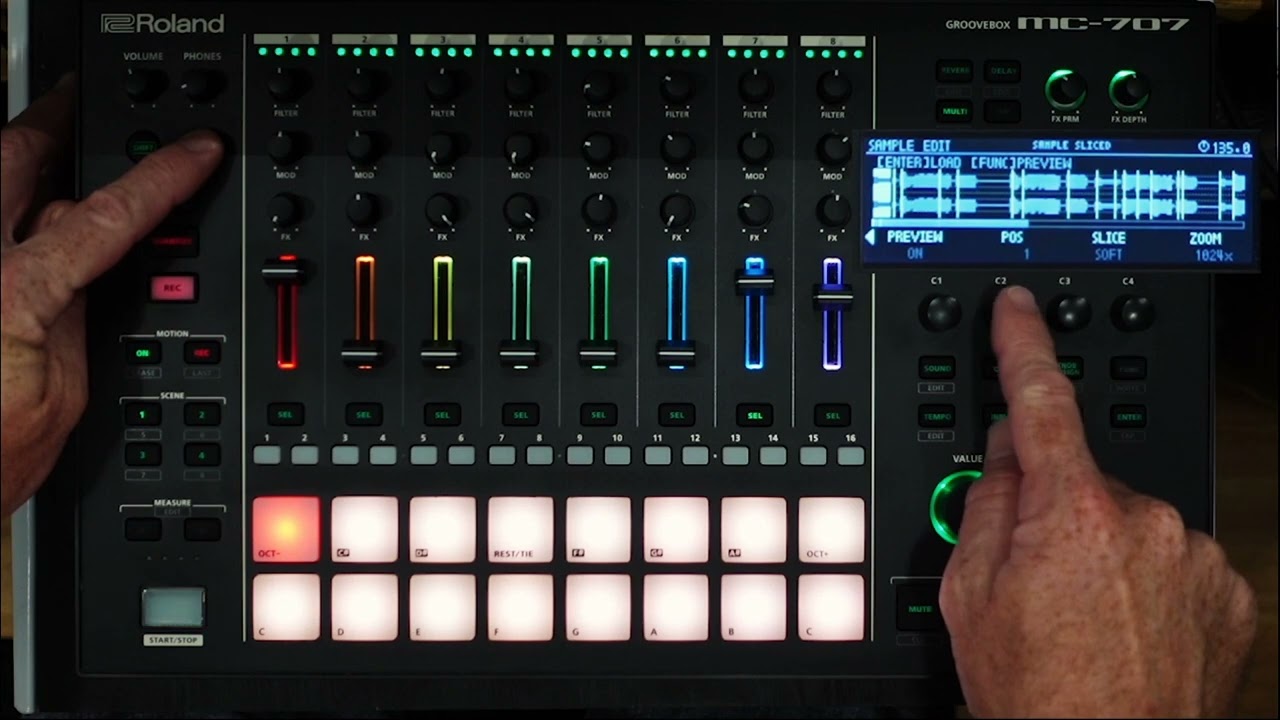
Task: Turn the FX PRM knob
Action: point(1065,90)
